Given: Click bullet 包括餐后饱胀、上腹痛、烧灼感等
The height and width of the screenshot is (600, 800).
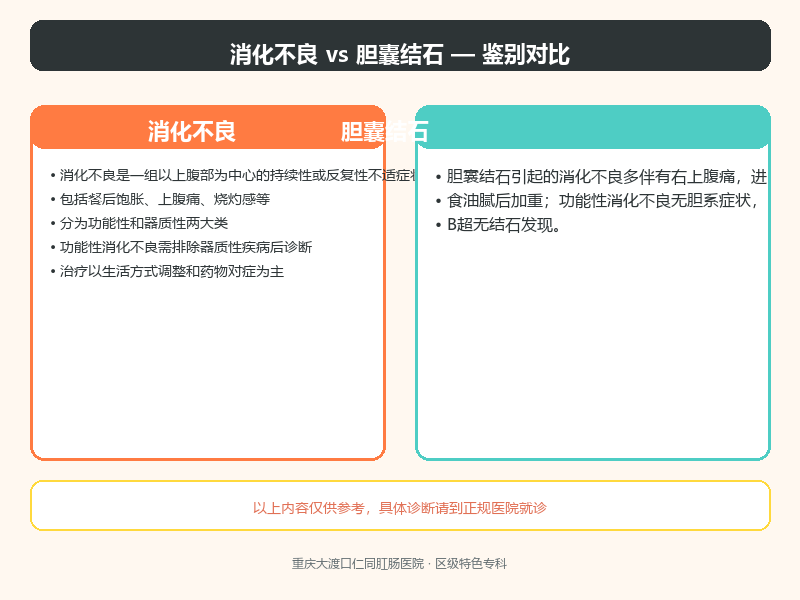Looking at the screenshot, I should pos(160,199).
